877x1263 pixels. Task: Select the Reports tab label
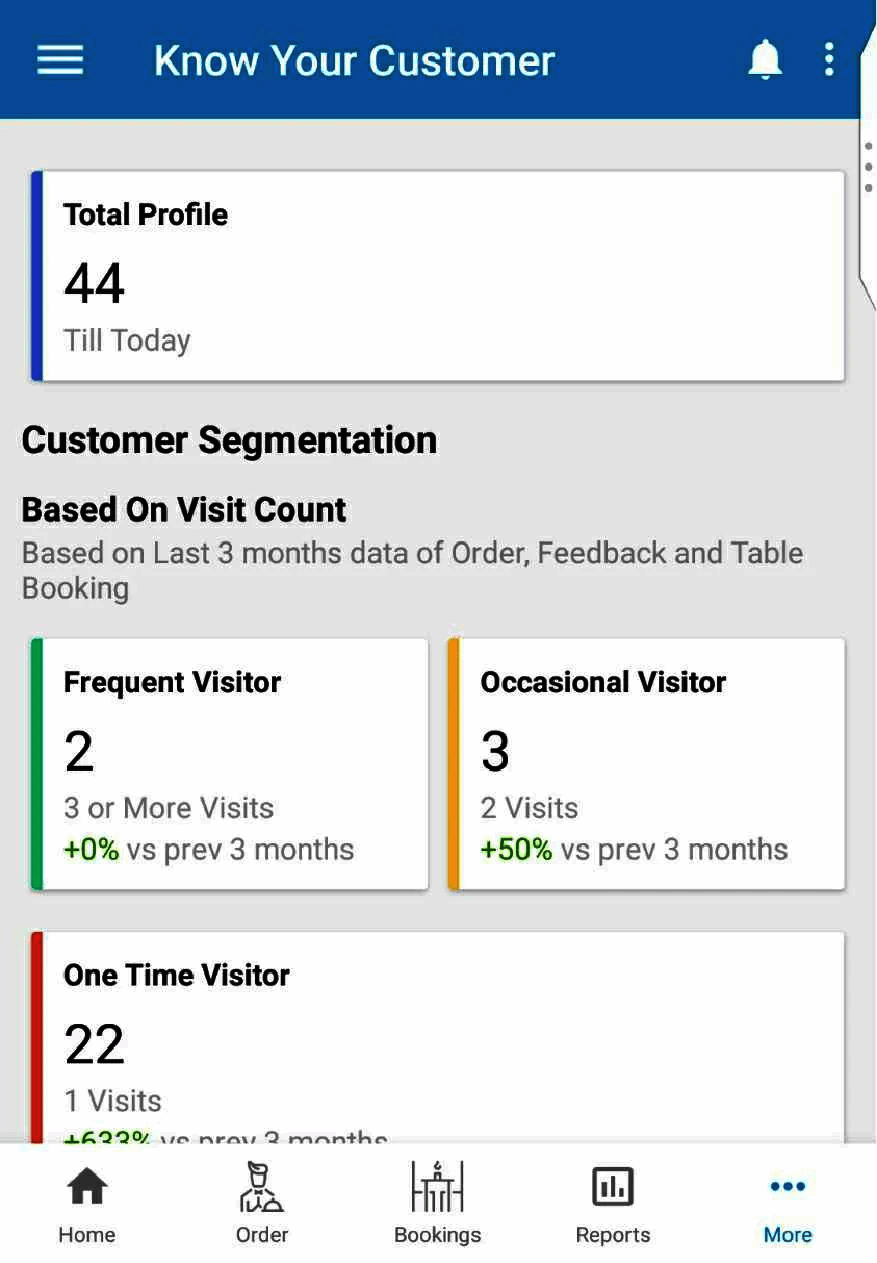(612, 1235)
